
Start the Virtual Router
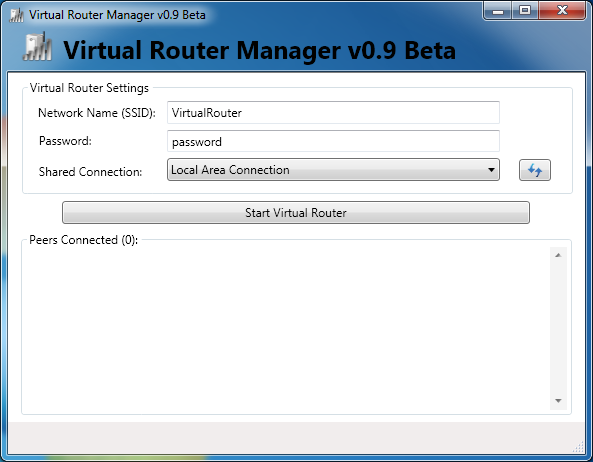[x=296, y=212]
